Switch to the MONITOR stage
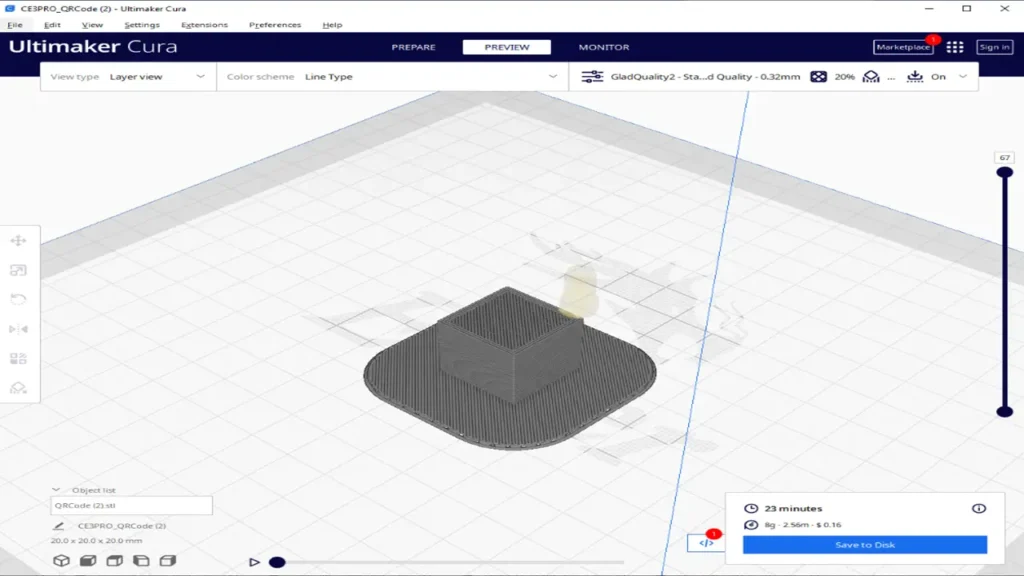 604,47
